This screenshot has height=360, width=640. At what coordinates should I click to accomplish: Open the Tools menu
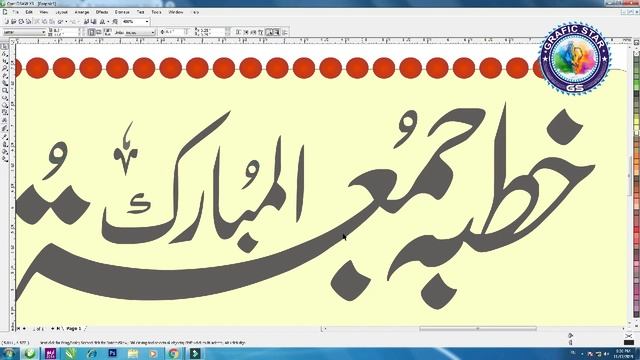coord(156,12)
